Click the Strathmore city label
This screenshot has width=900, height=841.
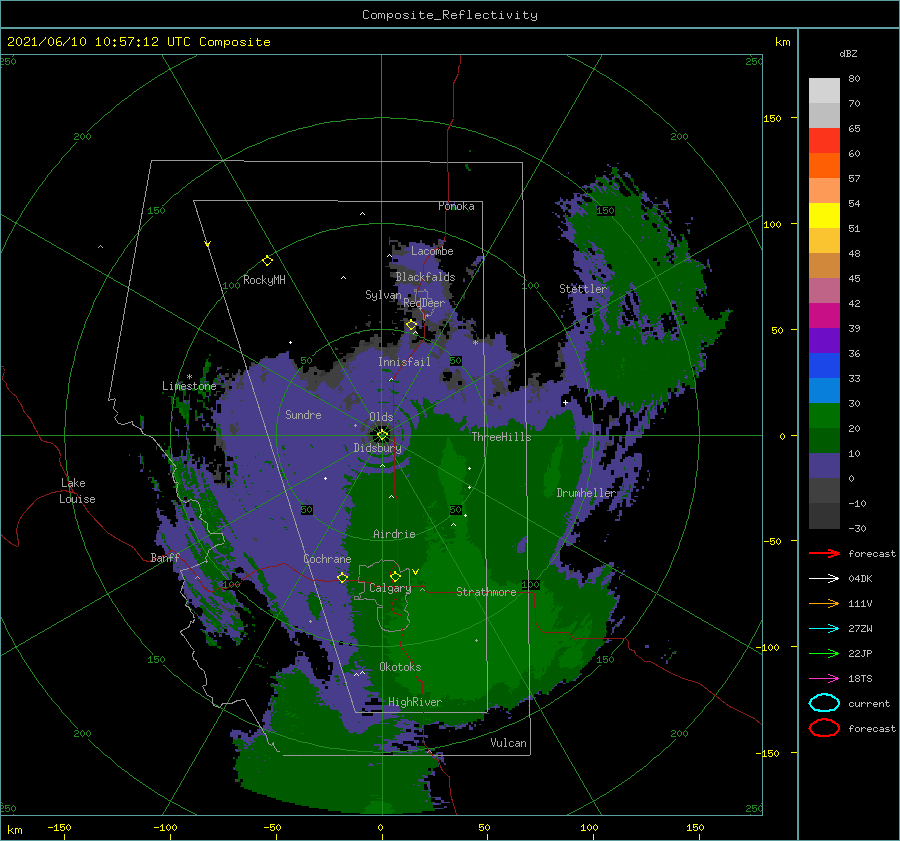[486, 592]
